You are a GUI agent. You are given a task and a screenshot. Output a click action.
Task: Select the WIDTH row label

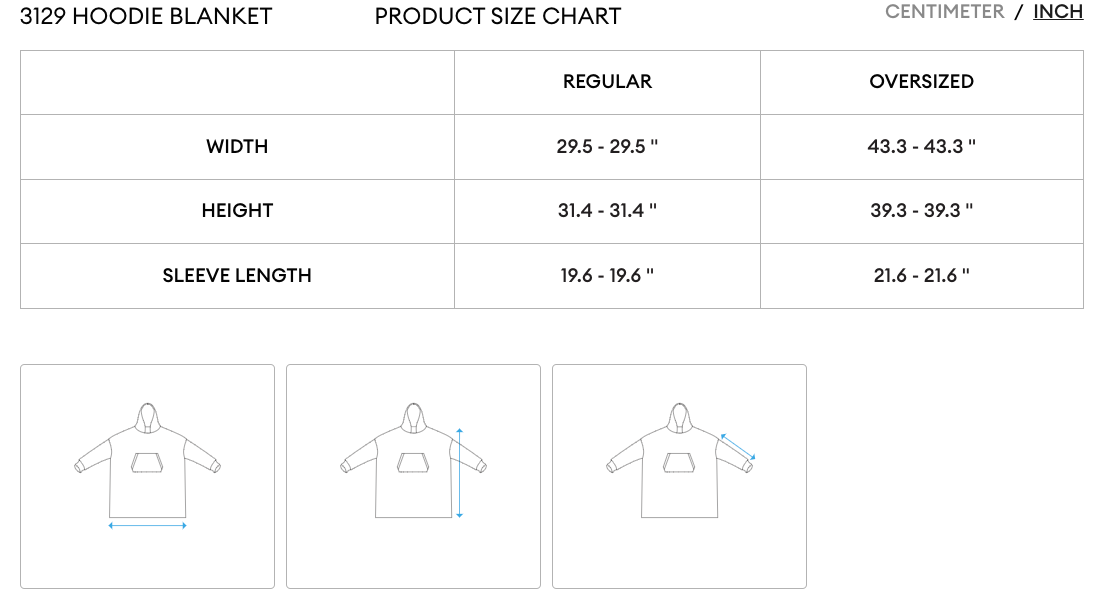pyautogui.click(x=237, y=147)
